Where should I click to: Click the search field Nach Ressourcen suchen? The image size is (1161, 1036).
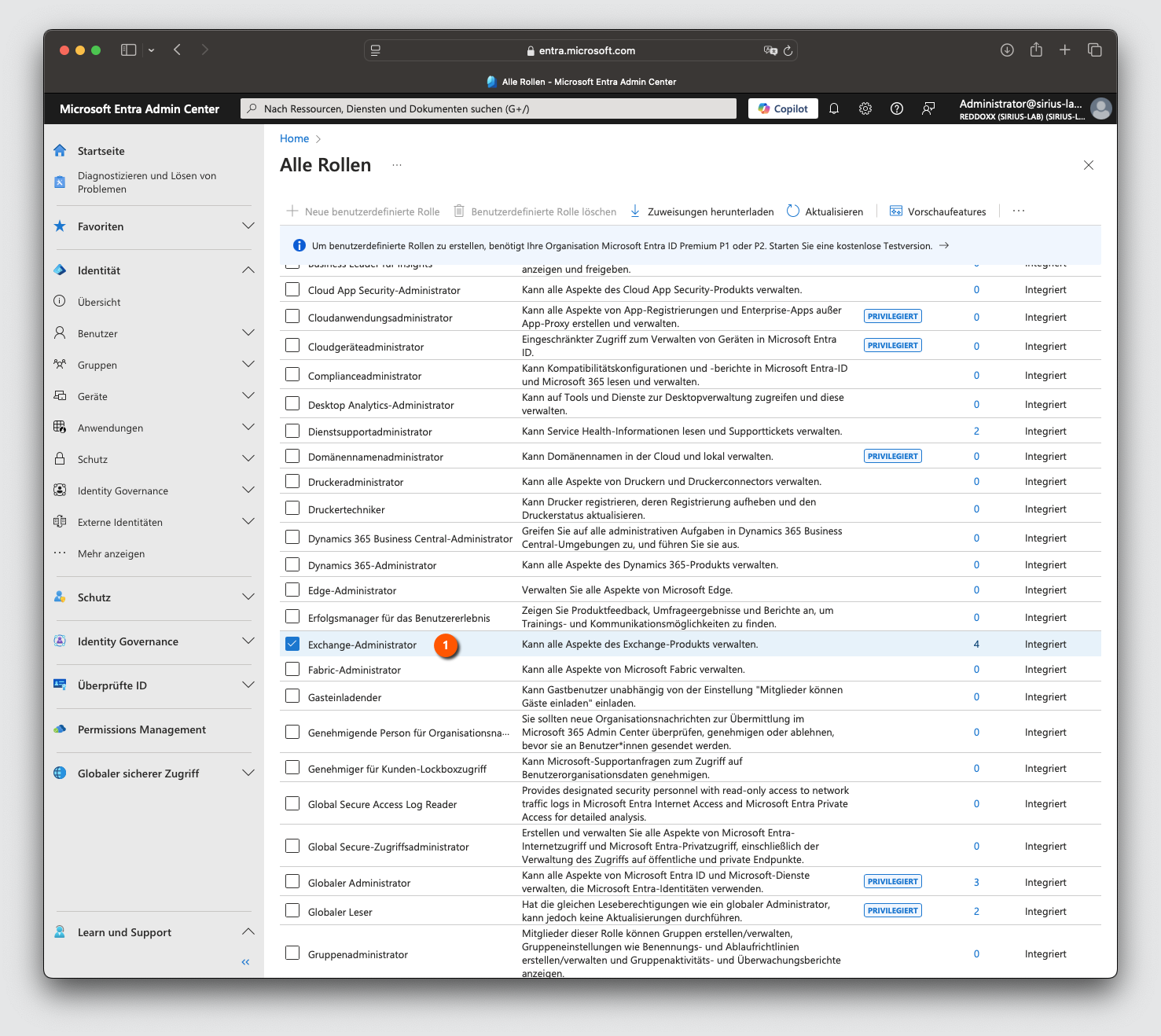coord(488,108)
